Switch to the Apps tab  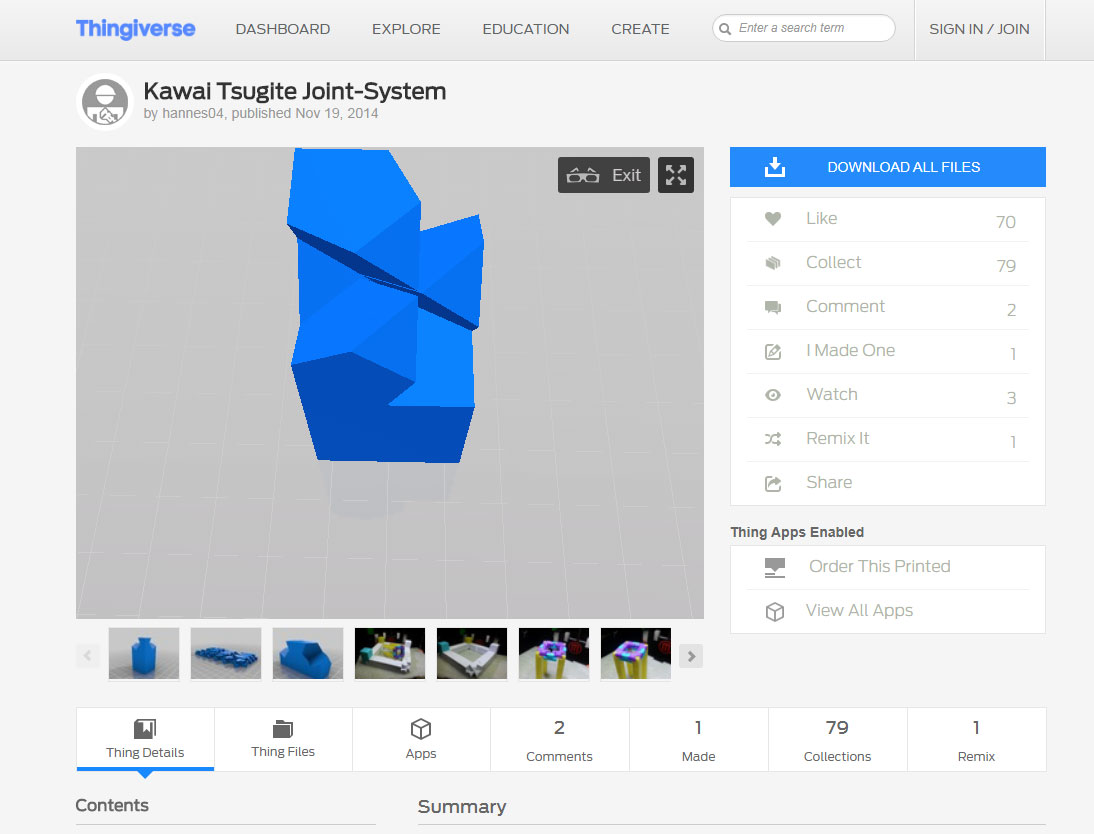[x=421, y=740]
